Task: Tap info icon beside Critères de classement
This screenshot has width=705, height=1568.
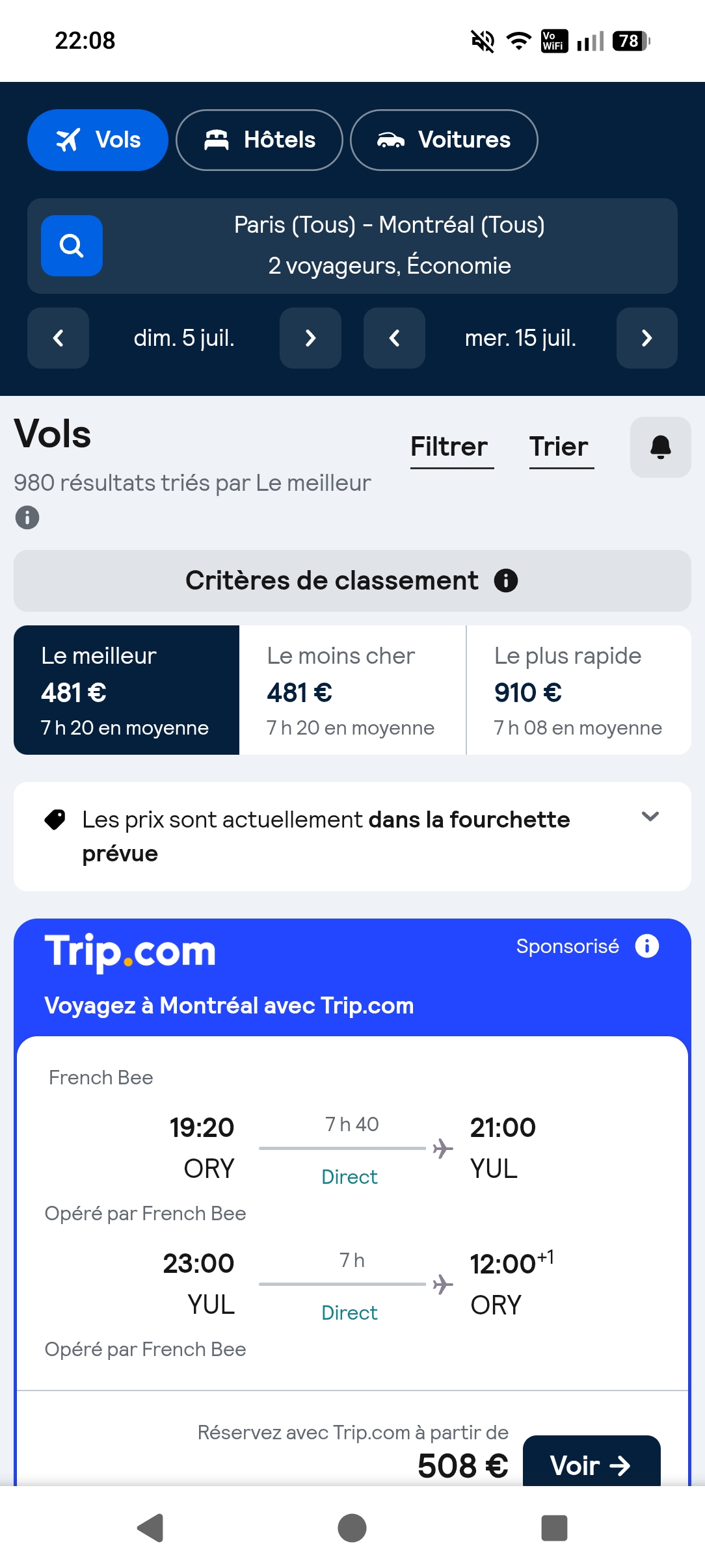Action: point(506,581)
